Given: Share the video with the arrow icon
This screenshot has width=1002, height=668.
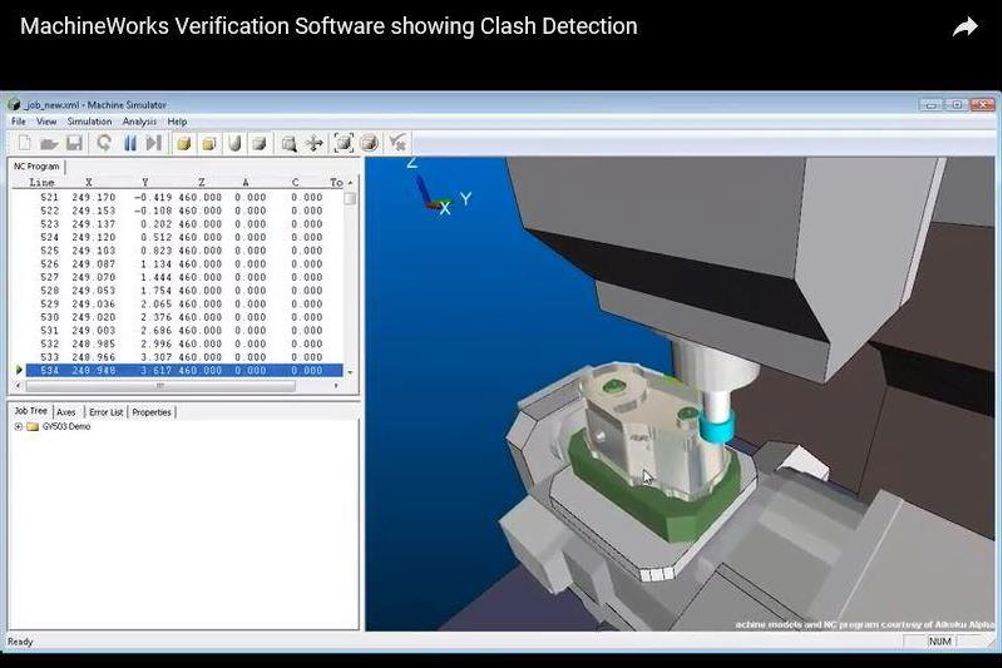Looking at the screenshot, I should coord(965,27).
